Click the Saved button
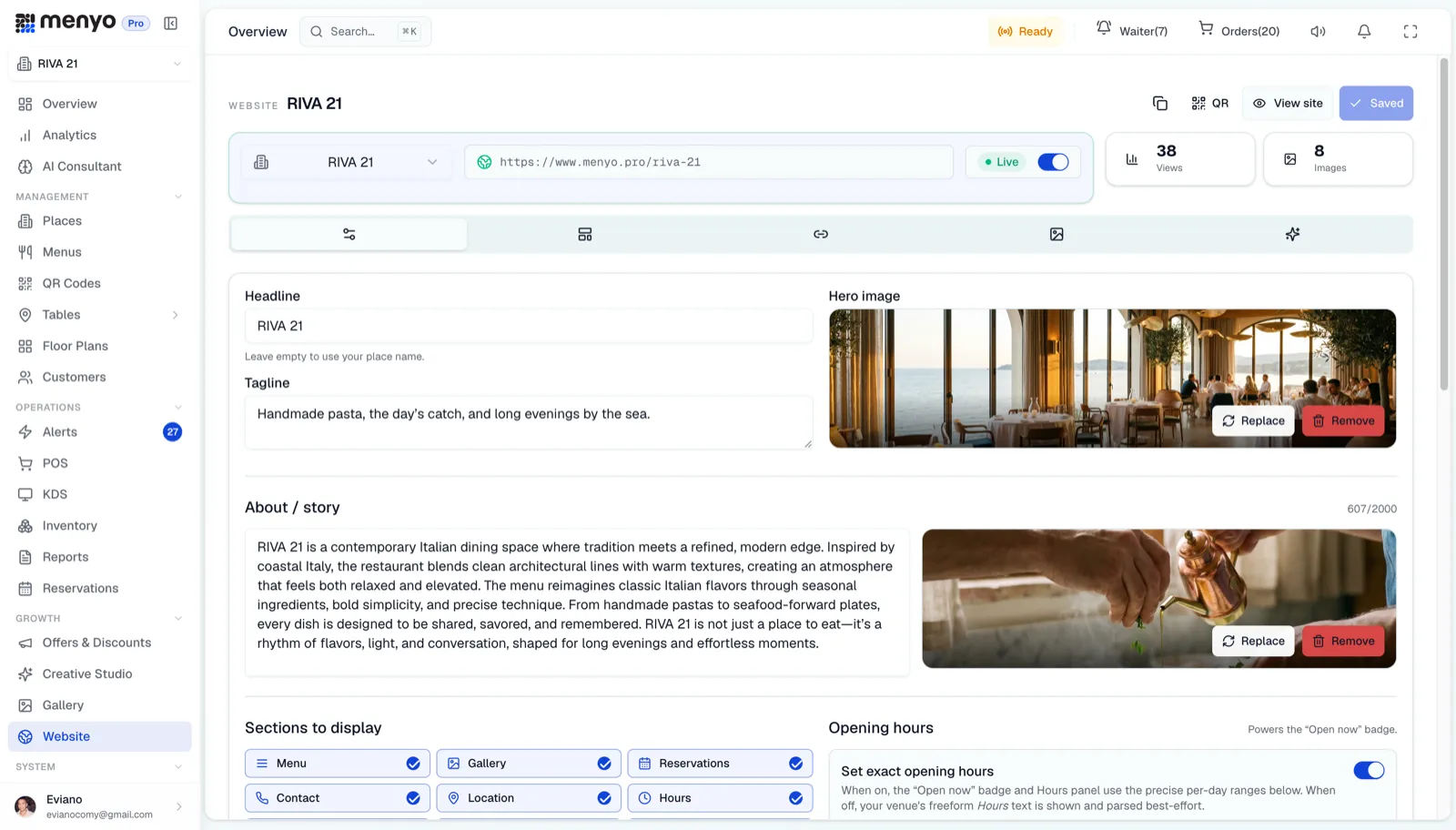The height and width of the screenshot is (830, 1456). click(1376, 104)
